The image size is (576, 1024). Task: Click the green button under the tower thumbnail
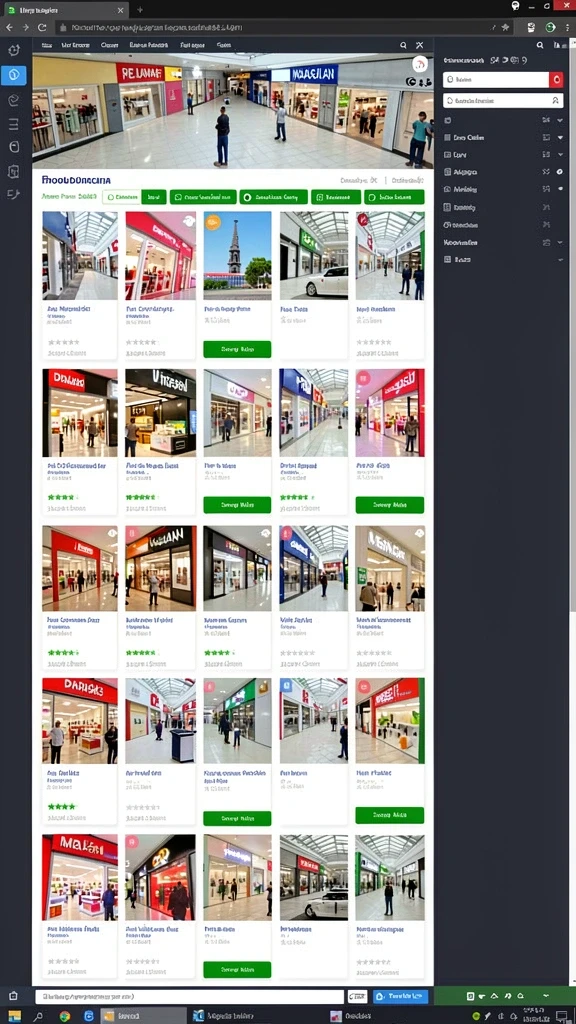point(237,349)
